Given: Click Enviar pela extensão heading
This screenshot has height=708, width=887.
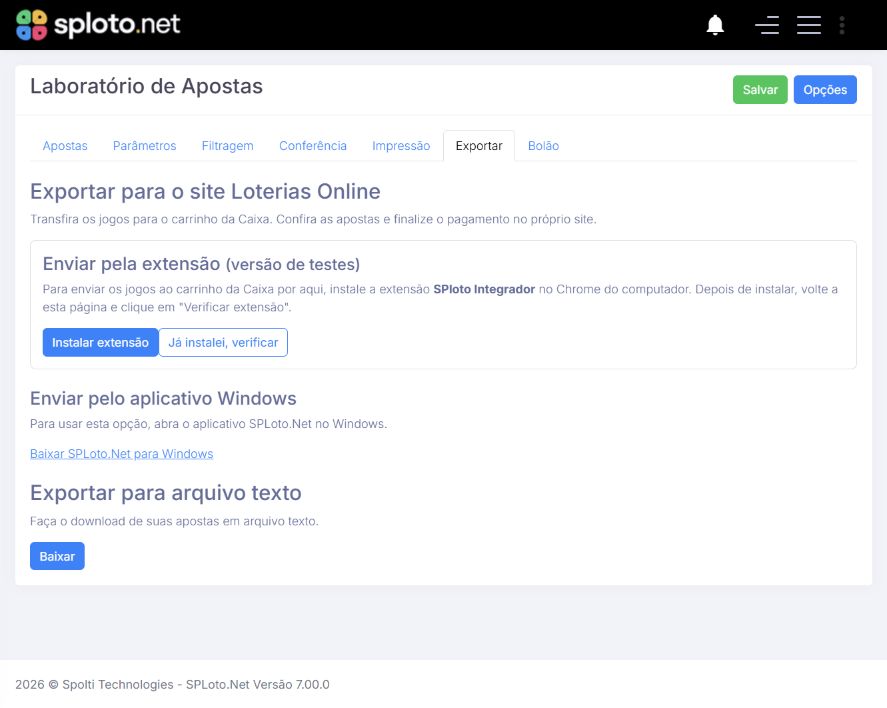Looking at the screenshot, I should (201, 264).
